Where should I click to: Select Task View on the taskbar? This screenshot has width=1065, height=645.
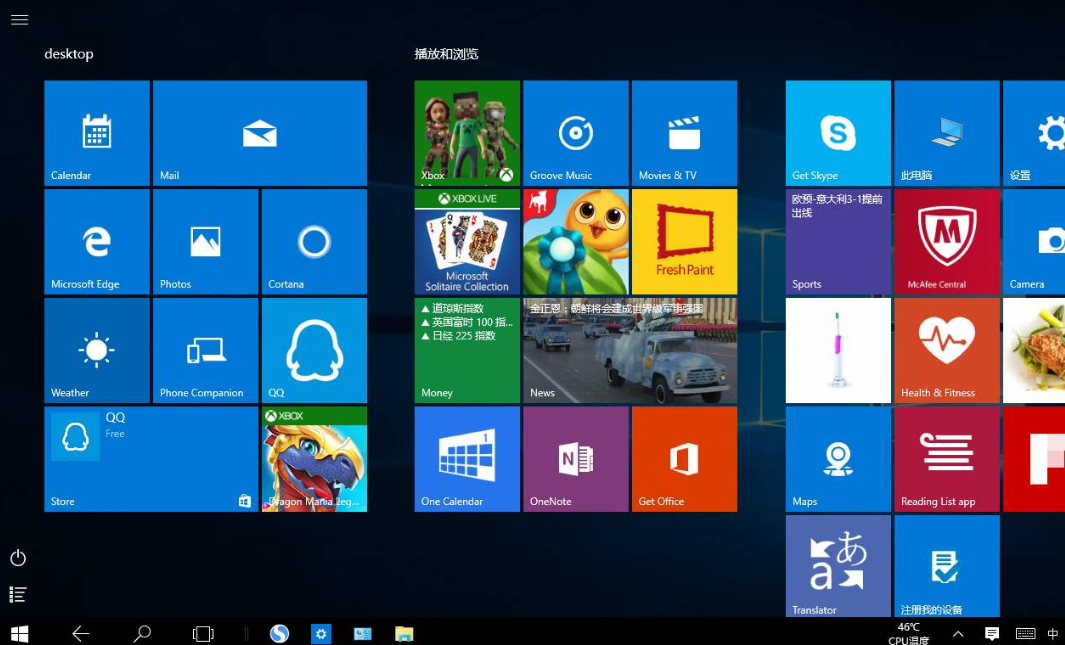point(203,633)
